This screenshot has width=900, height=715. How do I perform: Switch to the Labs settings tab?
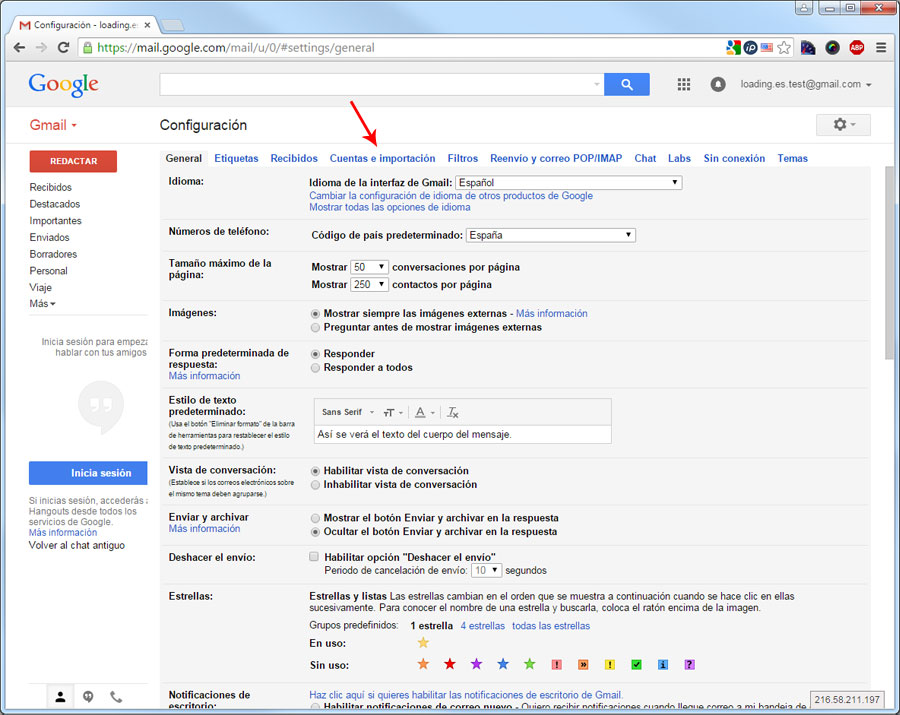(x=679, y=158)
